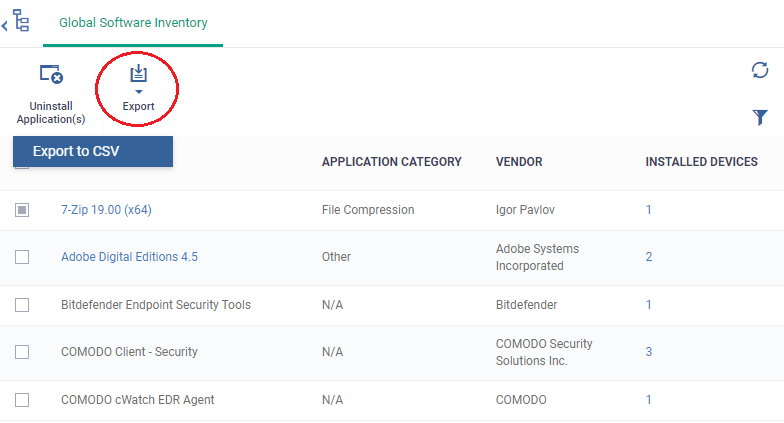This screenshot has width=784, height=423.
Task: Open the Export dropdown button
Action: [138, 88]
